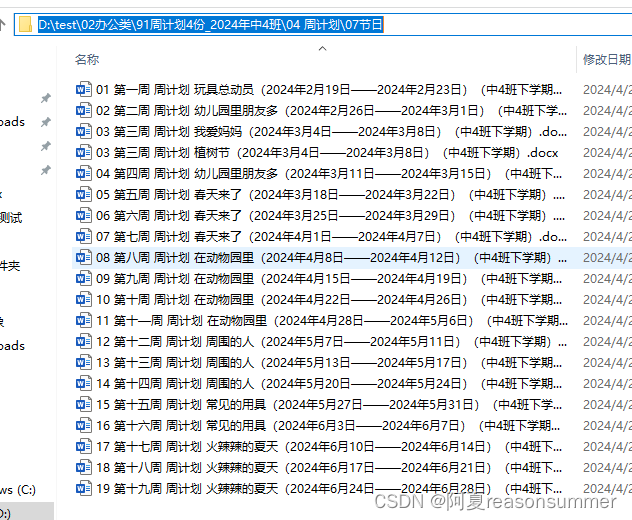Screen dimensions: 632x520
Task: Click the Word icon of file 07 第七周
Action: (x=83, y=236)
